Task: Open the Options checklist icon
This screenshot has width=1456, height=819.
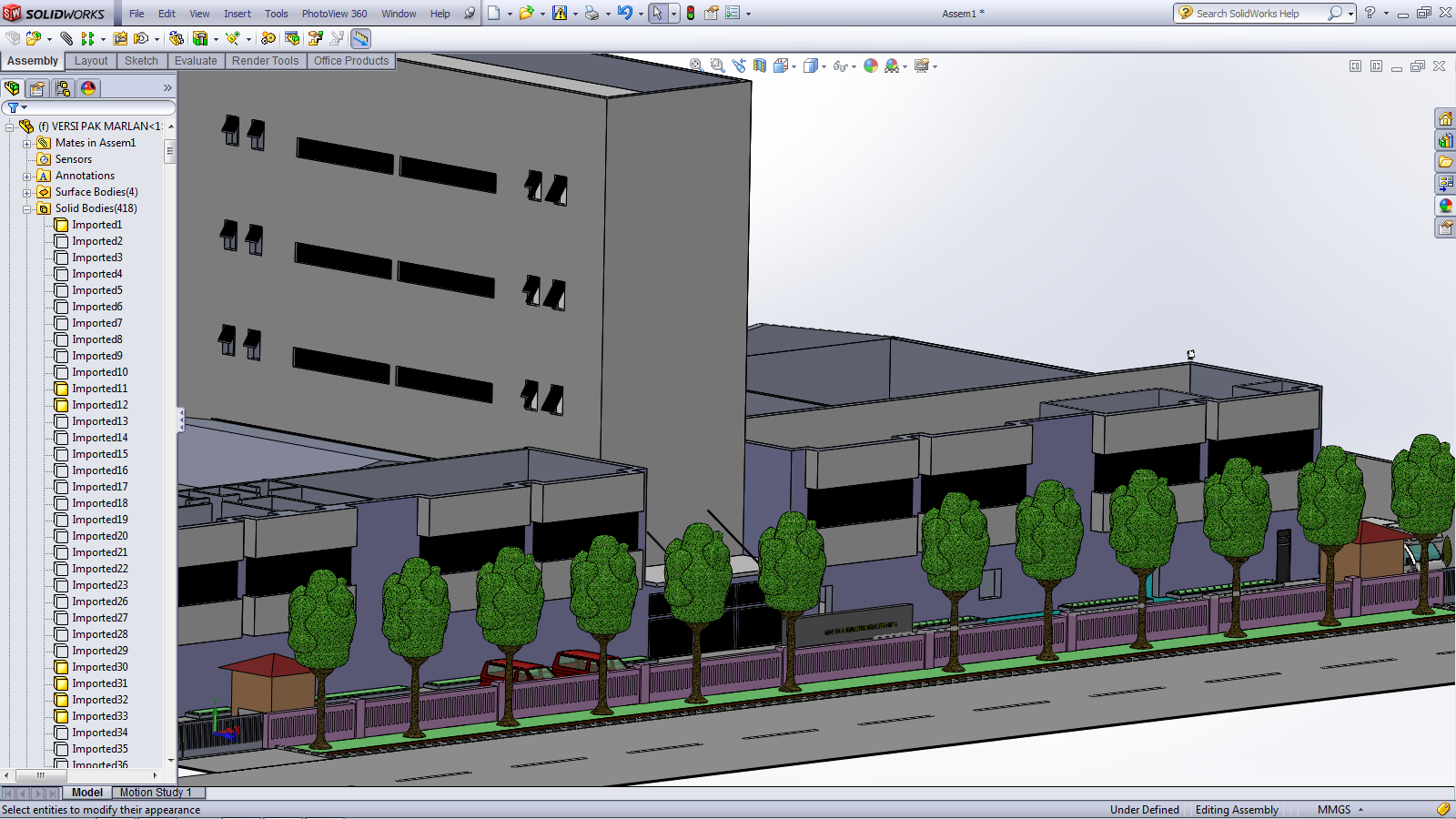Action: pyautogui.click(x=733, y=13)
